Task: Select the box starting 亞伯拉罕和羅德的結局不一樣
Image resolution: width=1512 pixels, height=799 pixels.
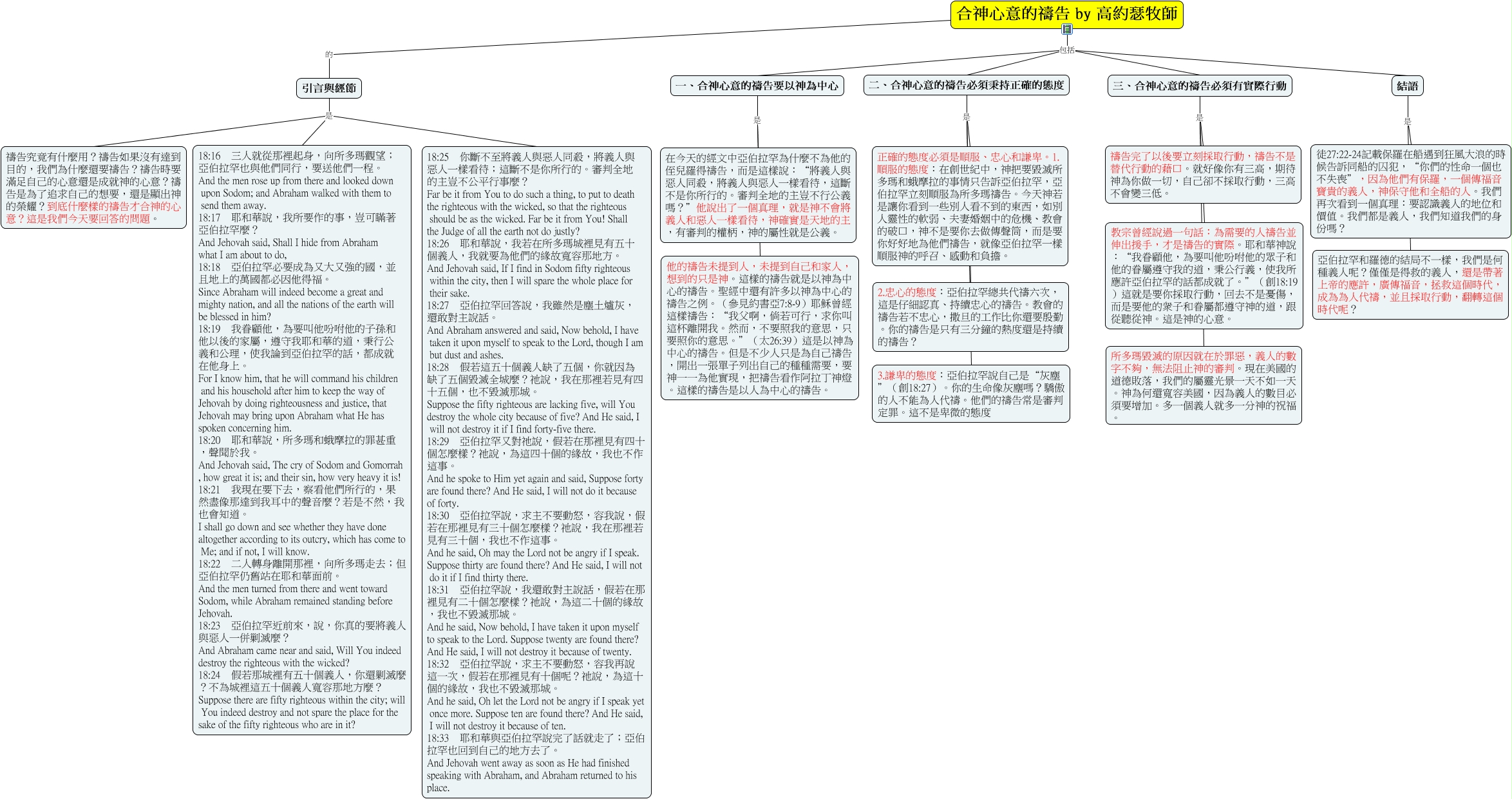Action: coord(1410,285)
